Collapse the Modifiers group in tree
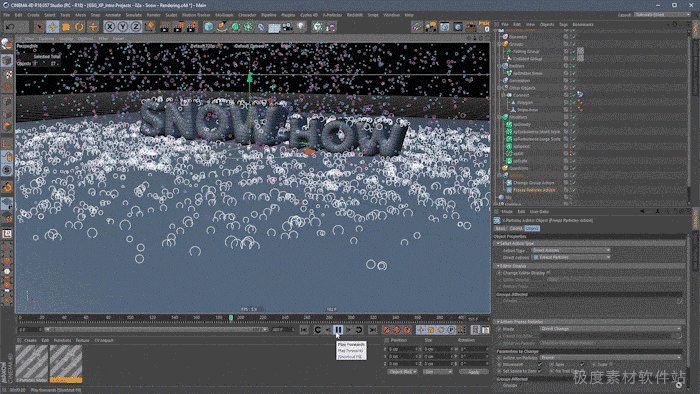The image size is (700, 394). [x=500, y=117]
